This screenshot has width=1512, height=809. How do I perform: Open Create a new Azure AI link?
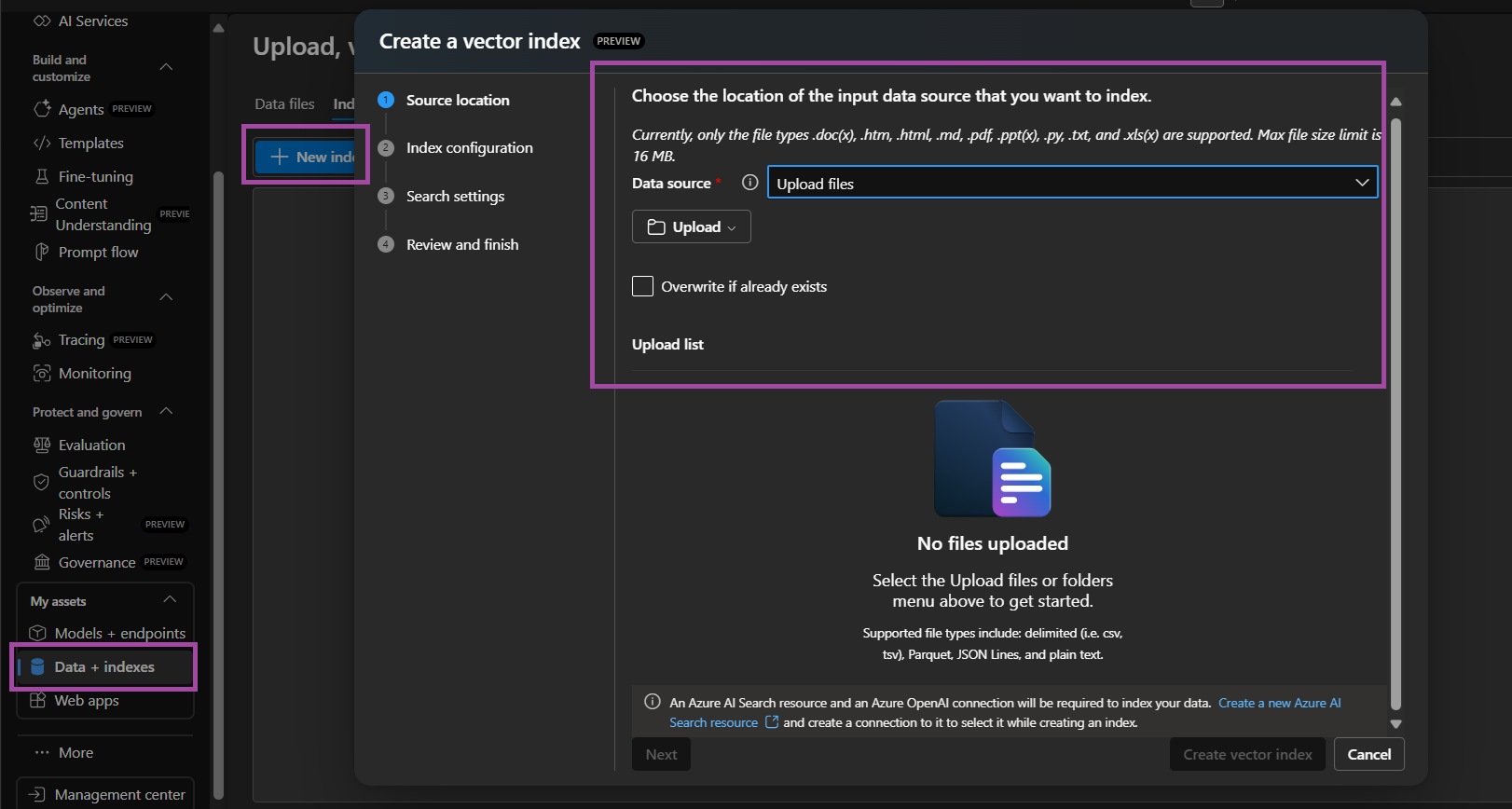click(x=1279, y=703)
